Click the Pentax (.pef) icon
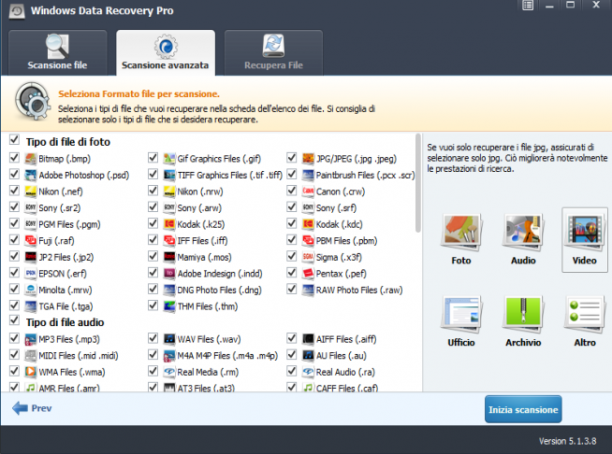This screenshot has height=454, width=612. point(308,273)
